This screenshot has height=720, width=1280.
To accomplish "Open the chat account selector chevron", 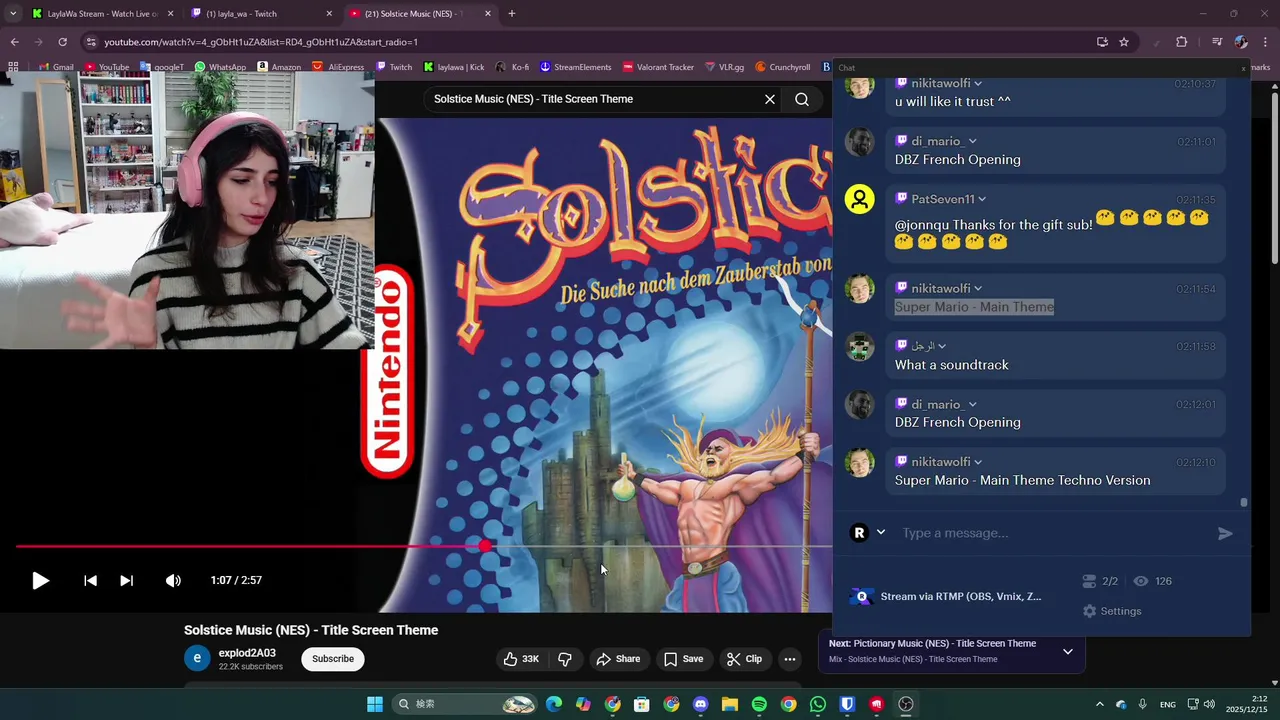I will point(881,533).
